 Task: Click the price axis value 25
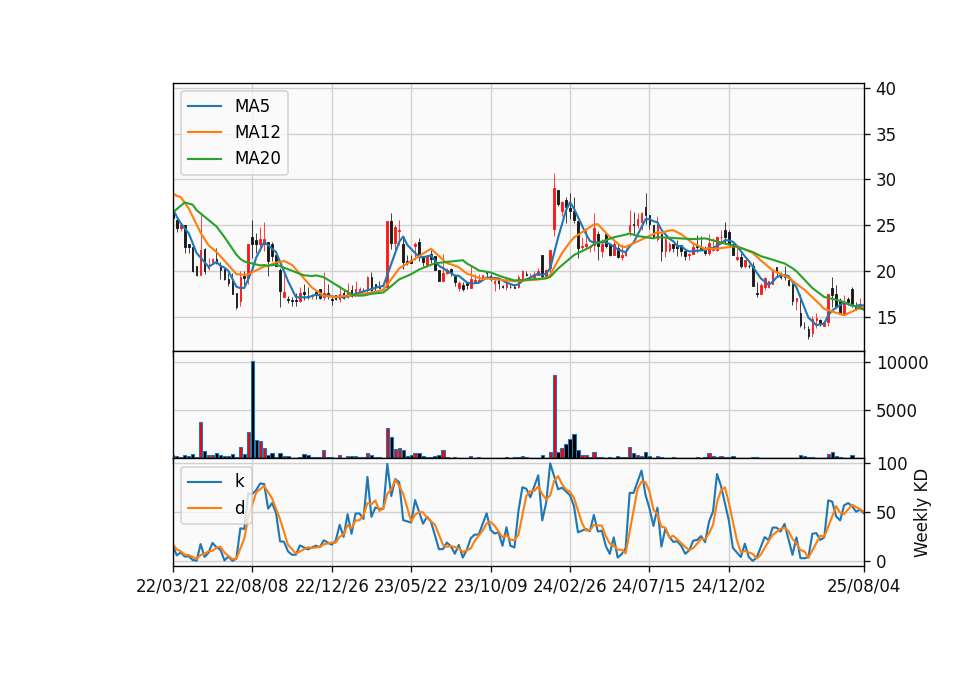pyautogui.click(x=886, y=226)
